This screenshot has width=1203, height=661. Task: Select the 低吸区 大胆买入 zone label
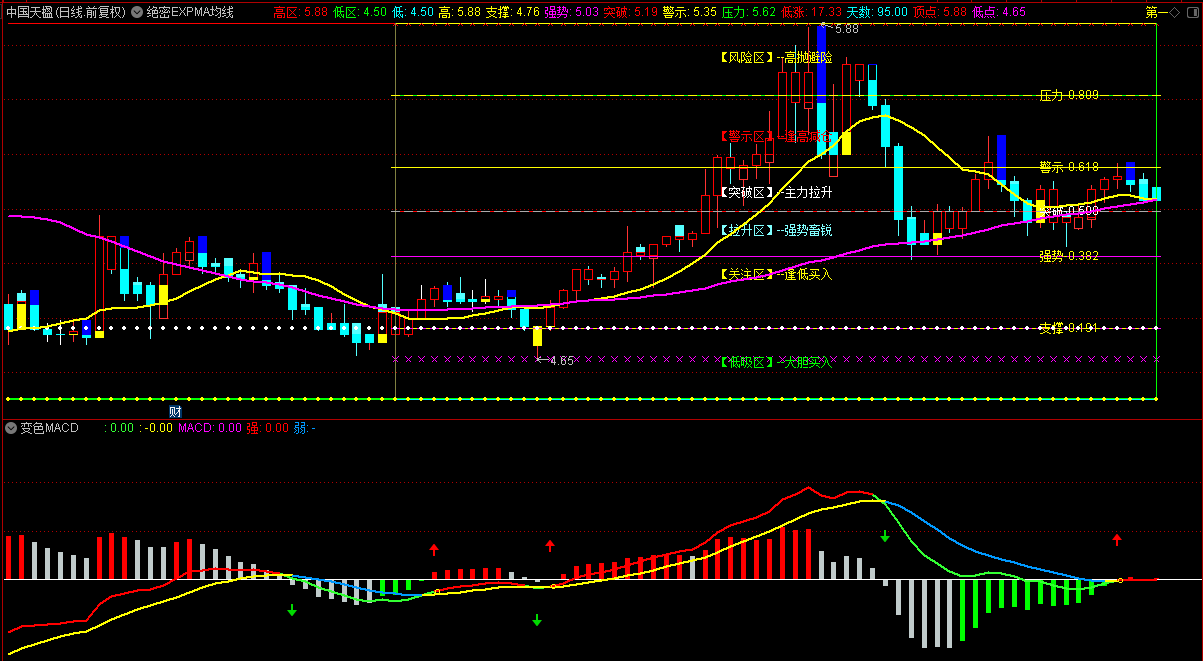pyautogui.click(x=775, y=362)
